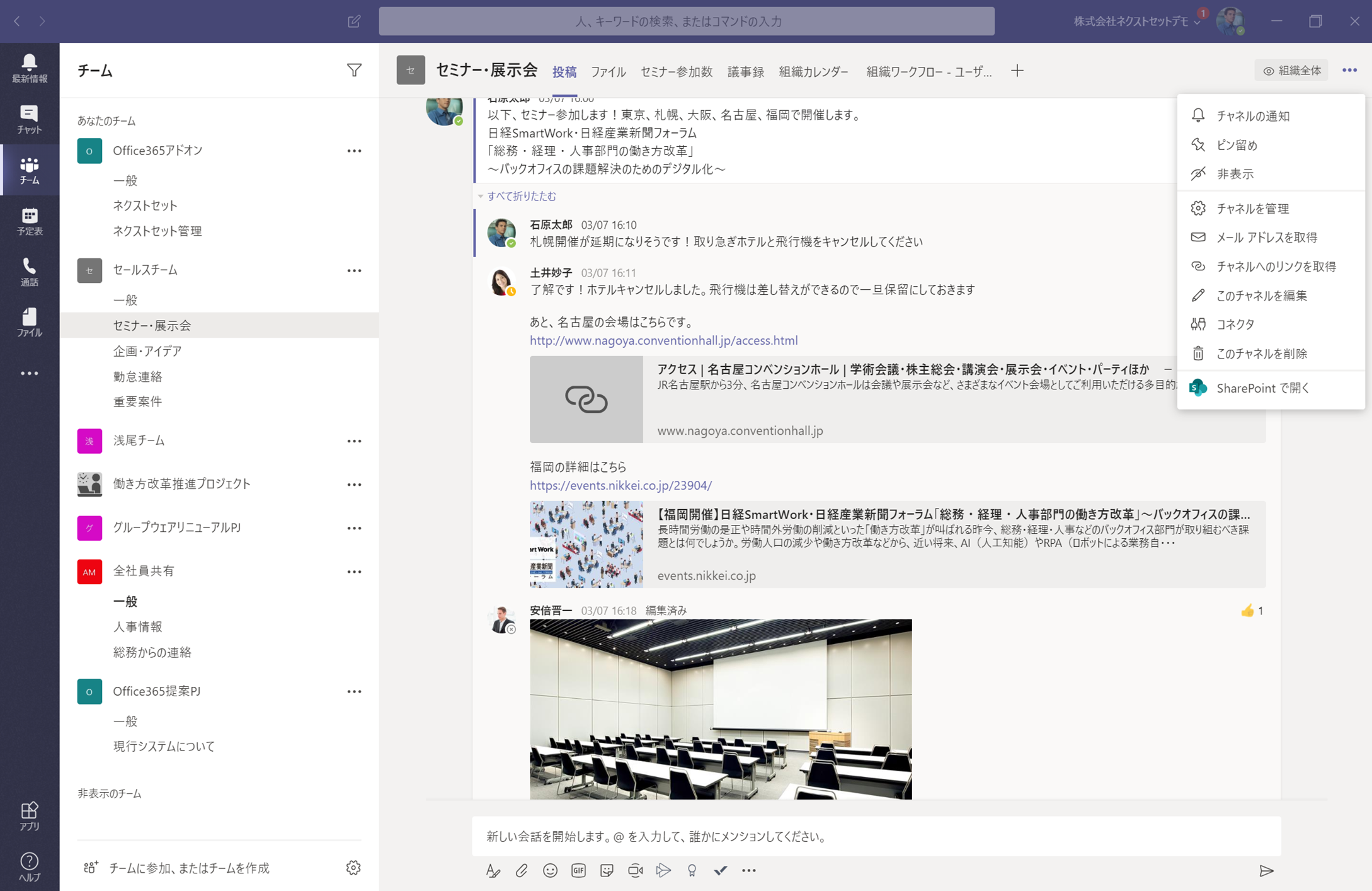Open Office365提案PJ team options ellipsis
Screen dimensions: 1372x891
click(354, 691)
